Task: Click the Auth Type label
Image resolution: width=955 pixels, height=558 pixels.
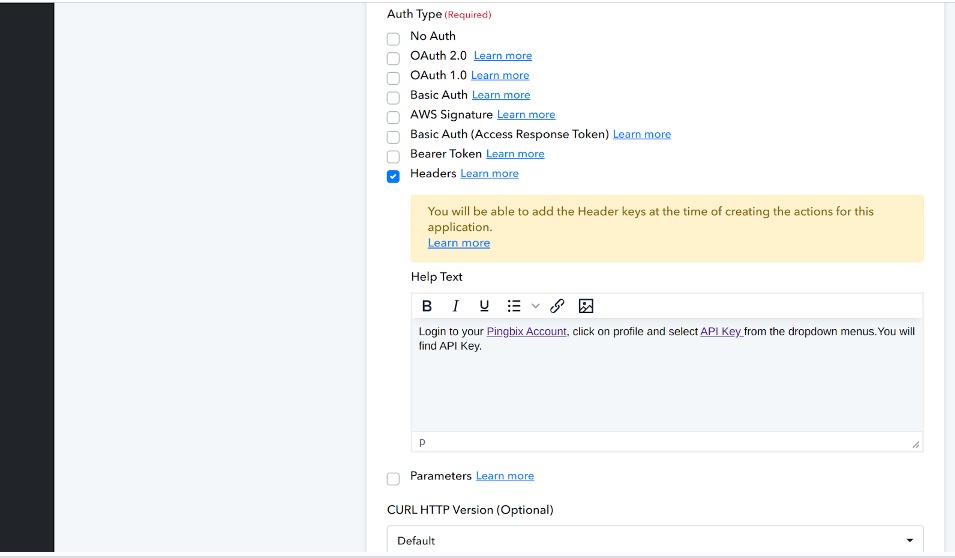Action: click(x=414, y=13)
